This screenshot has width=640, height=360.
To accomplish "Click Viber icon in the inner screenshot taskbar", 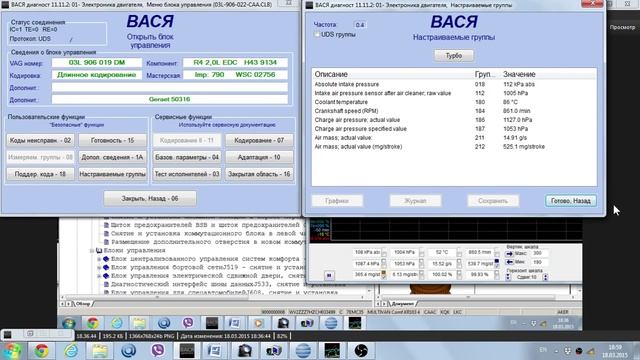I will click(x=188, y=323).
